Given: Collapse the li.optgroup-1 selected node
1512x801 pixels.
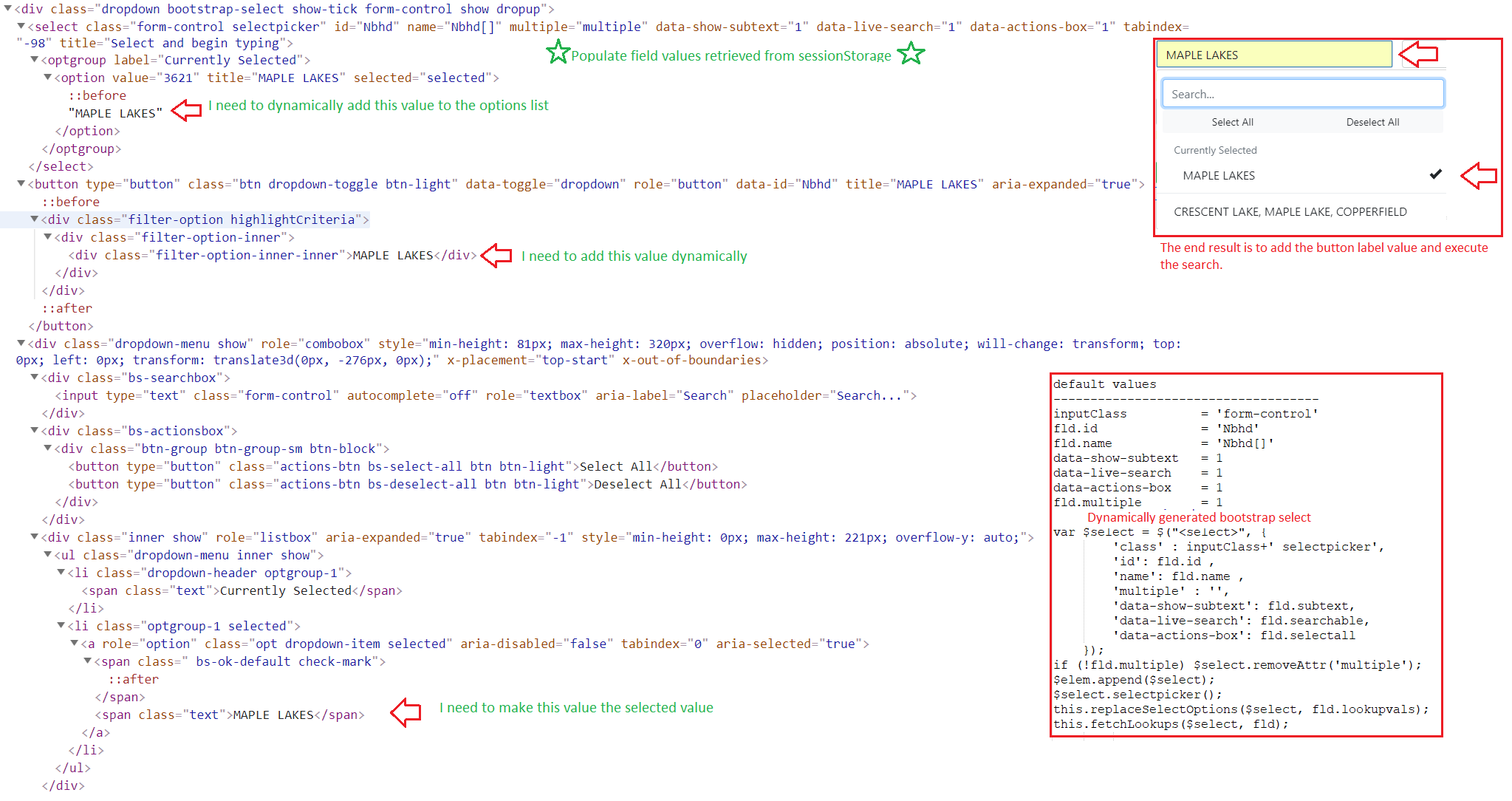Looking at the screenshot, I should coord(60,626).
